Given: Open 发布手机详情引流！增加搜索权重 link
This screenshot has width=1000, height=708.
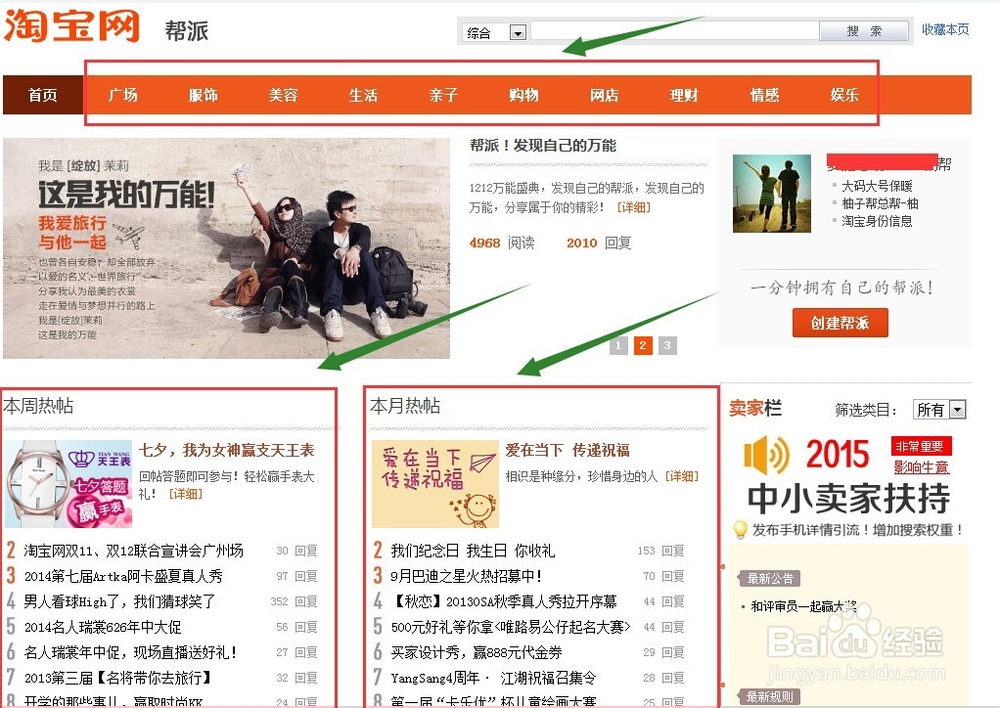Looking at the screenshot, I should [858, 530].
